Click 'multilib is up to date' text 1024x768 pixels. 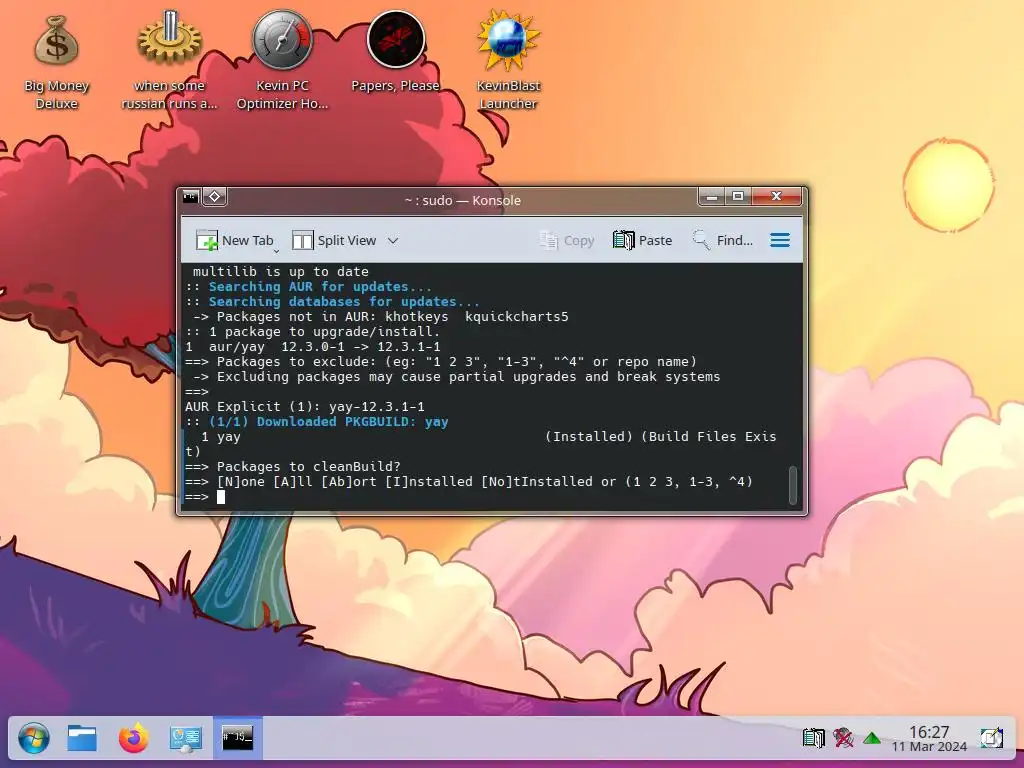(281, 272)
